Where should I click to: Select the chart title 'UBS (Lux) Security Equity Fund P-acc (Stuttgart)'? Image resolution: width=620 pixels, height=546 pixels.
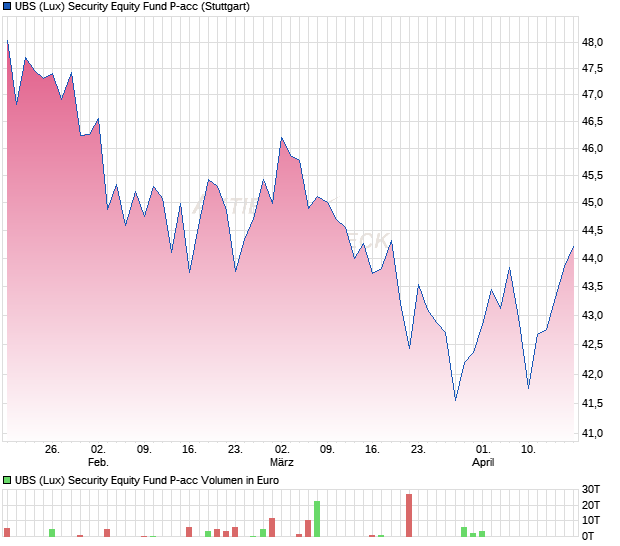coord(132,6)
